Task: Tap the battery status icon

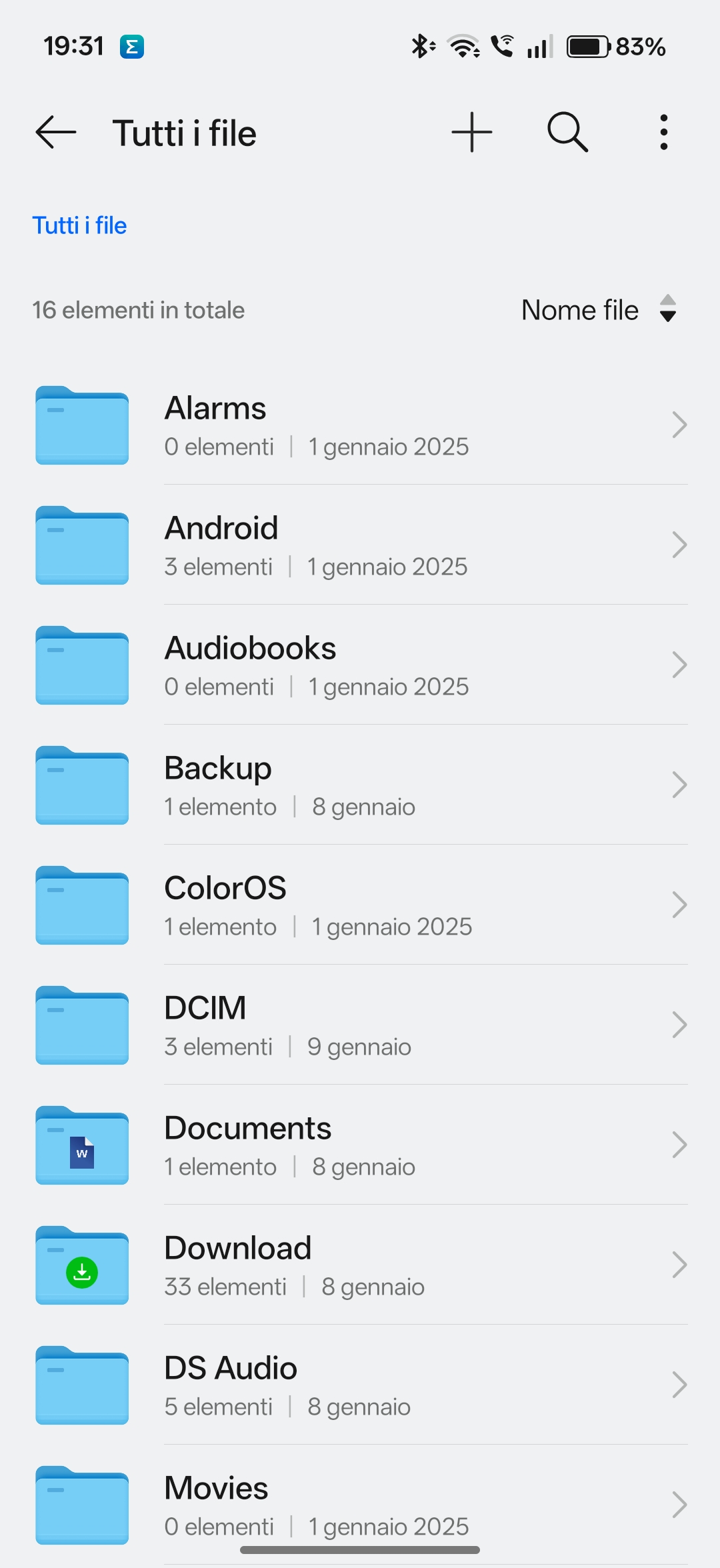Action: (588, 47)
